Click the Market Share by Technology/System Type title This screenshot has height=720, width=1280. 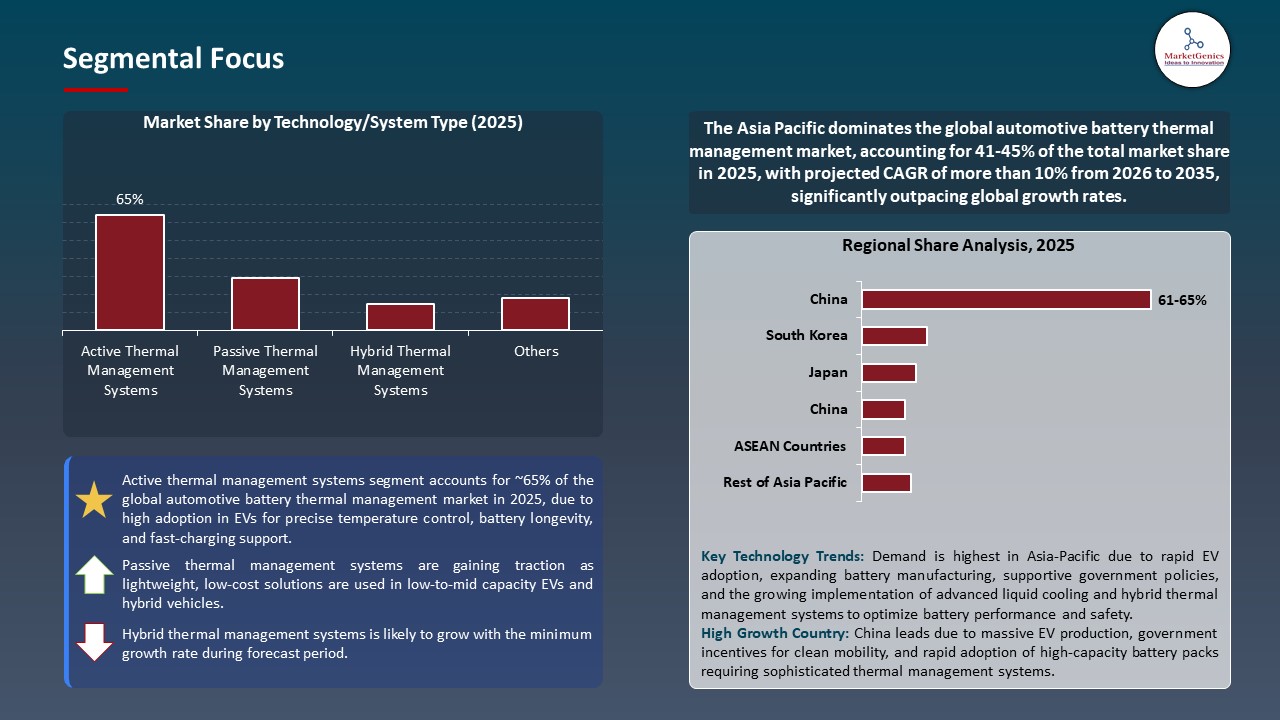pyautogui.click(x=331, y=122)
